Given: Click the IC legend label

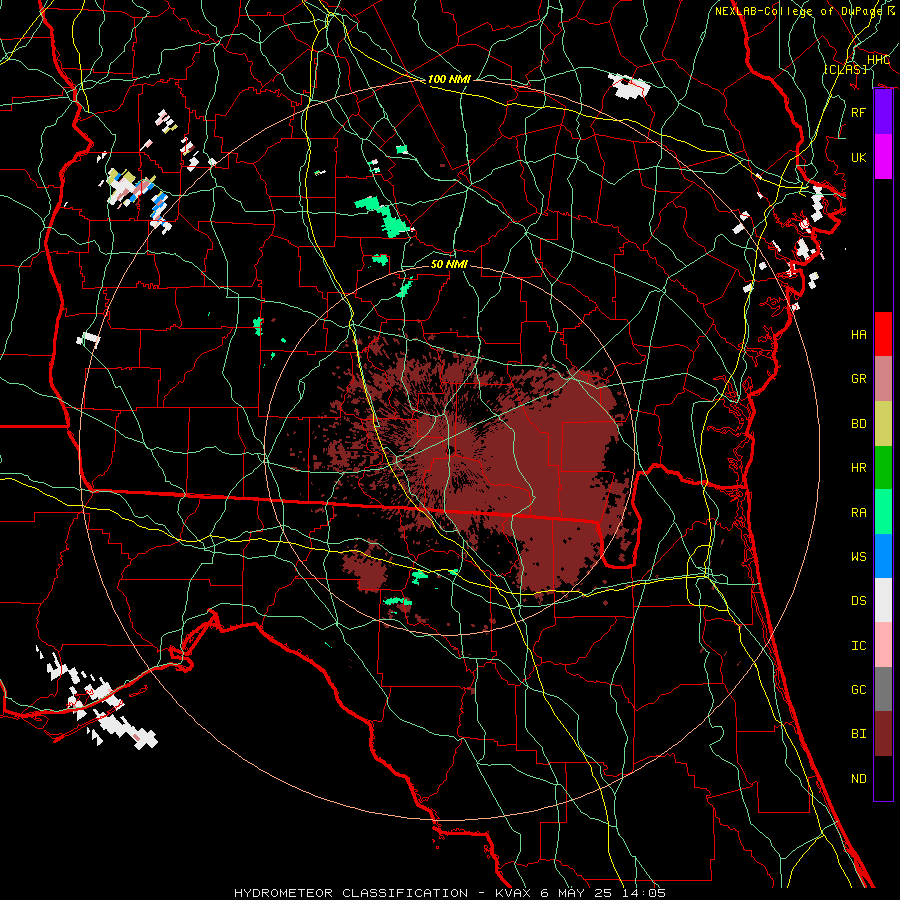Looking at the screenshot, I should pyautogui.click(x=859, y=646).
